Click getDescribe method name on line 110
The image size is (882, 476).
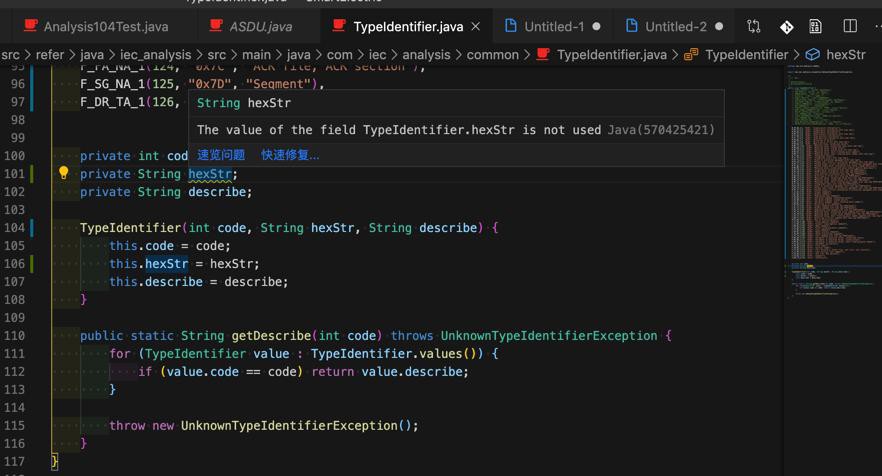click(x=271, y=335)
